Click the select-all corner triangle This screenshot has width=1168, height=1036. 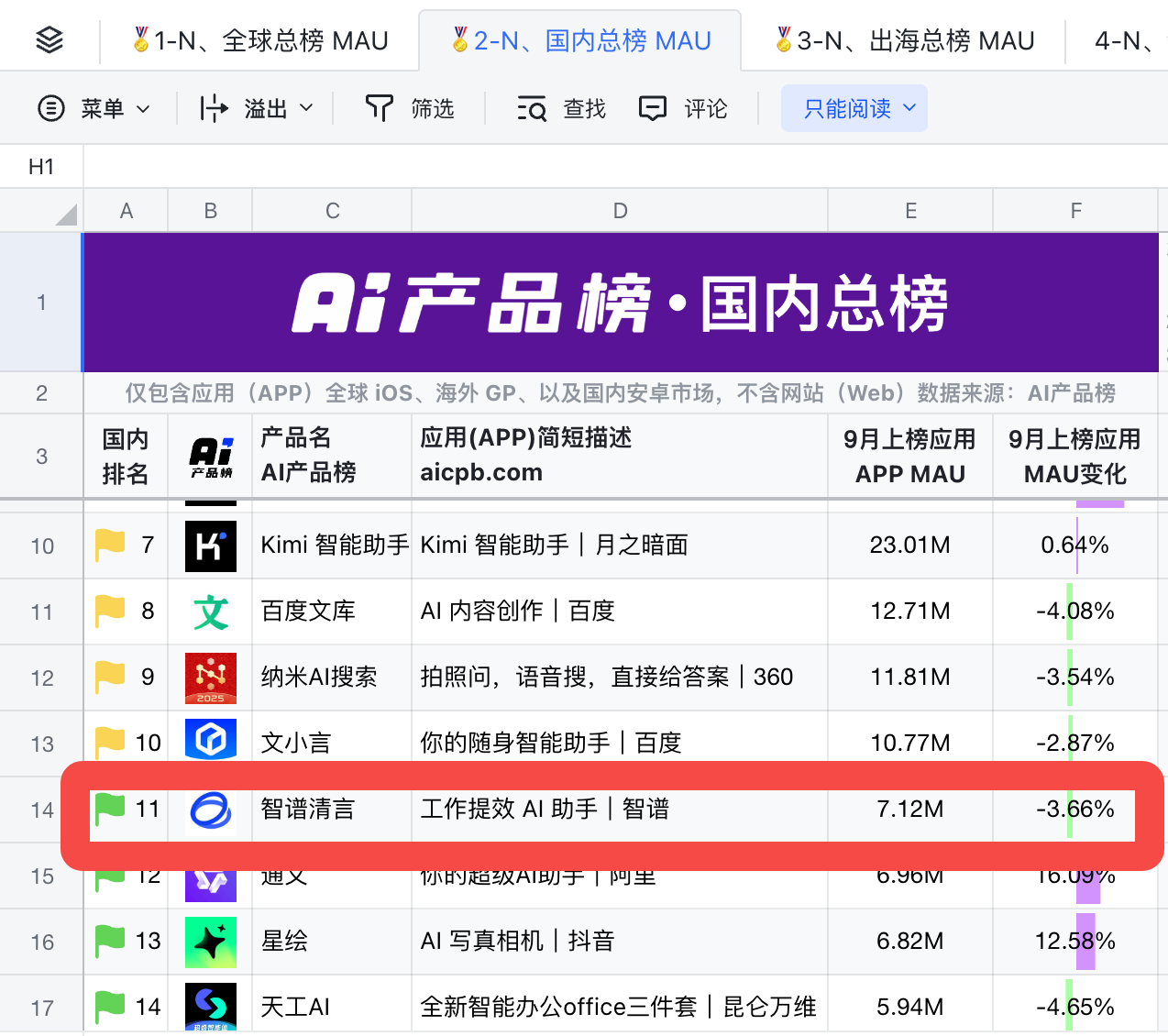[x=65, y=215]
